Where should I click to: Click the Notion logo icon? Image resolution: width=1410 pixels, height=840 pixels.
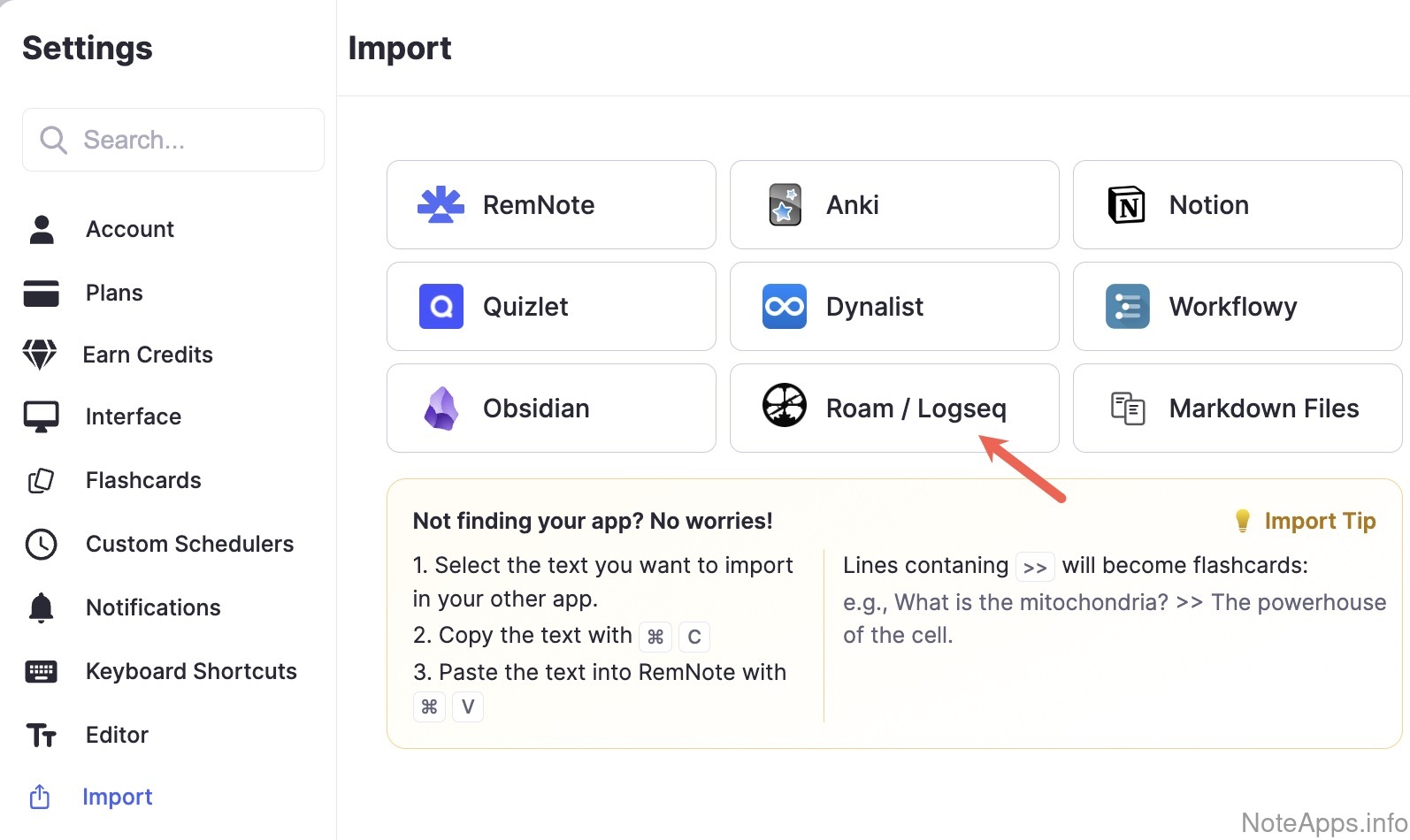point(1127,205)
